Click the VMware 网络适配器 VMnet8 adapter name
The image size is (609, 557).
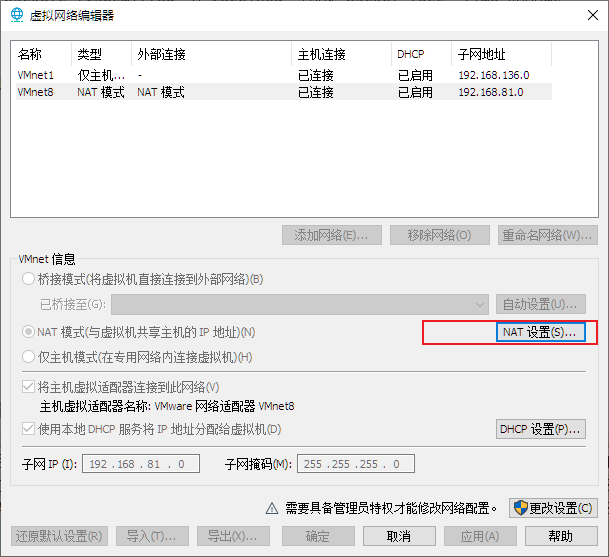click(224, 406)
